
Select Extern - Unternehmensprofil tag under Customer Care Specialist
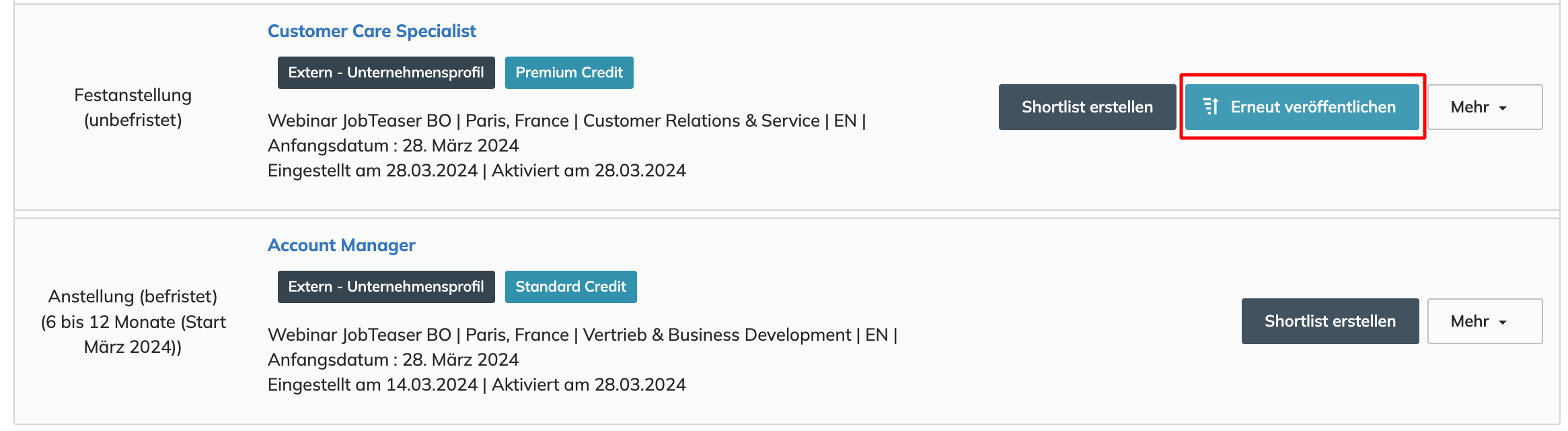pos(385,73)
